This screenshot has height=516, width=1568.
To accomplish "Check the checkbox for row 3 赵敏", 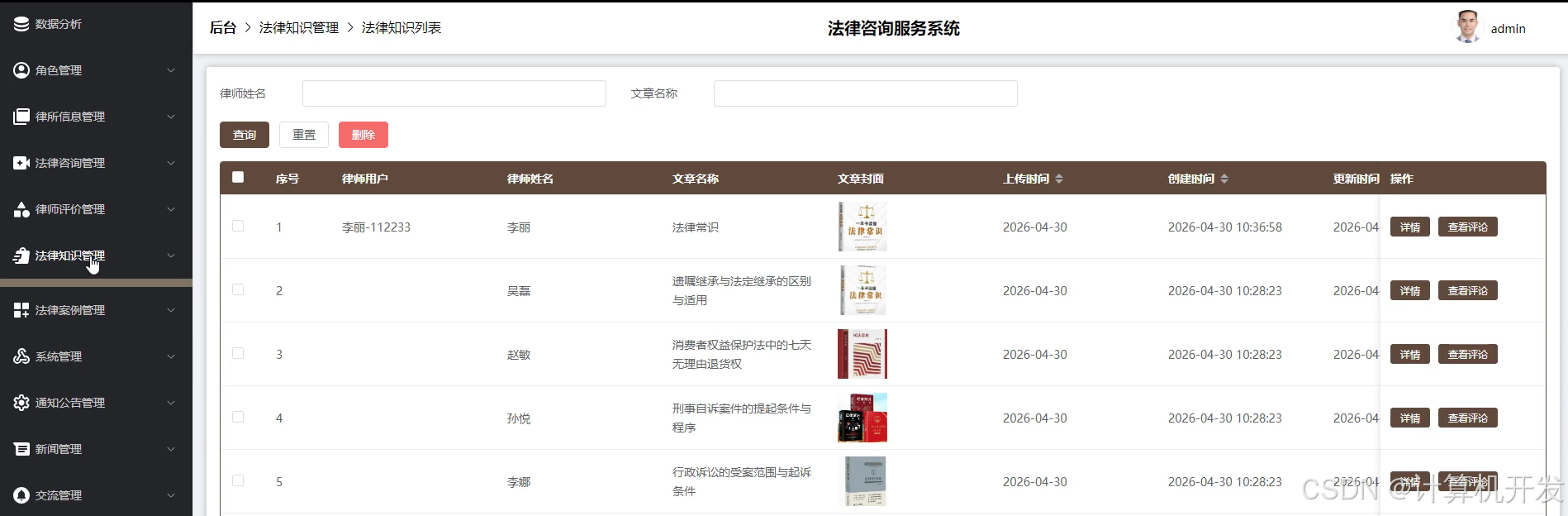I will pos(238,353).
